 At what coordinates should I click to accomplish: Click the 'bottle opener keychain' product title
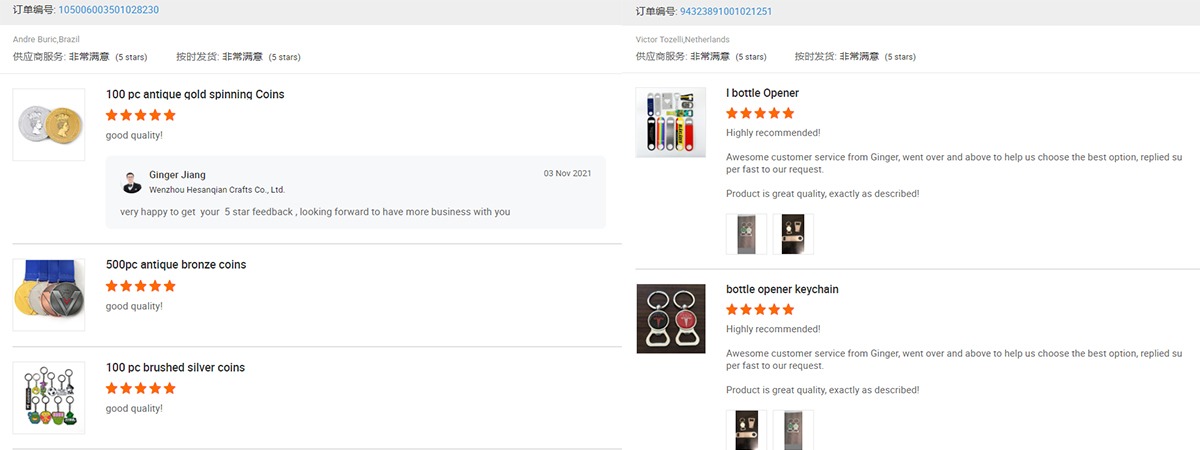[x=782, y=289]
